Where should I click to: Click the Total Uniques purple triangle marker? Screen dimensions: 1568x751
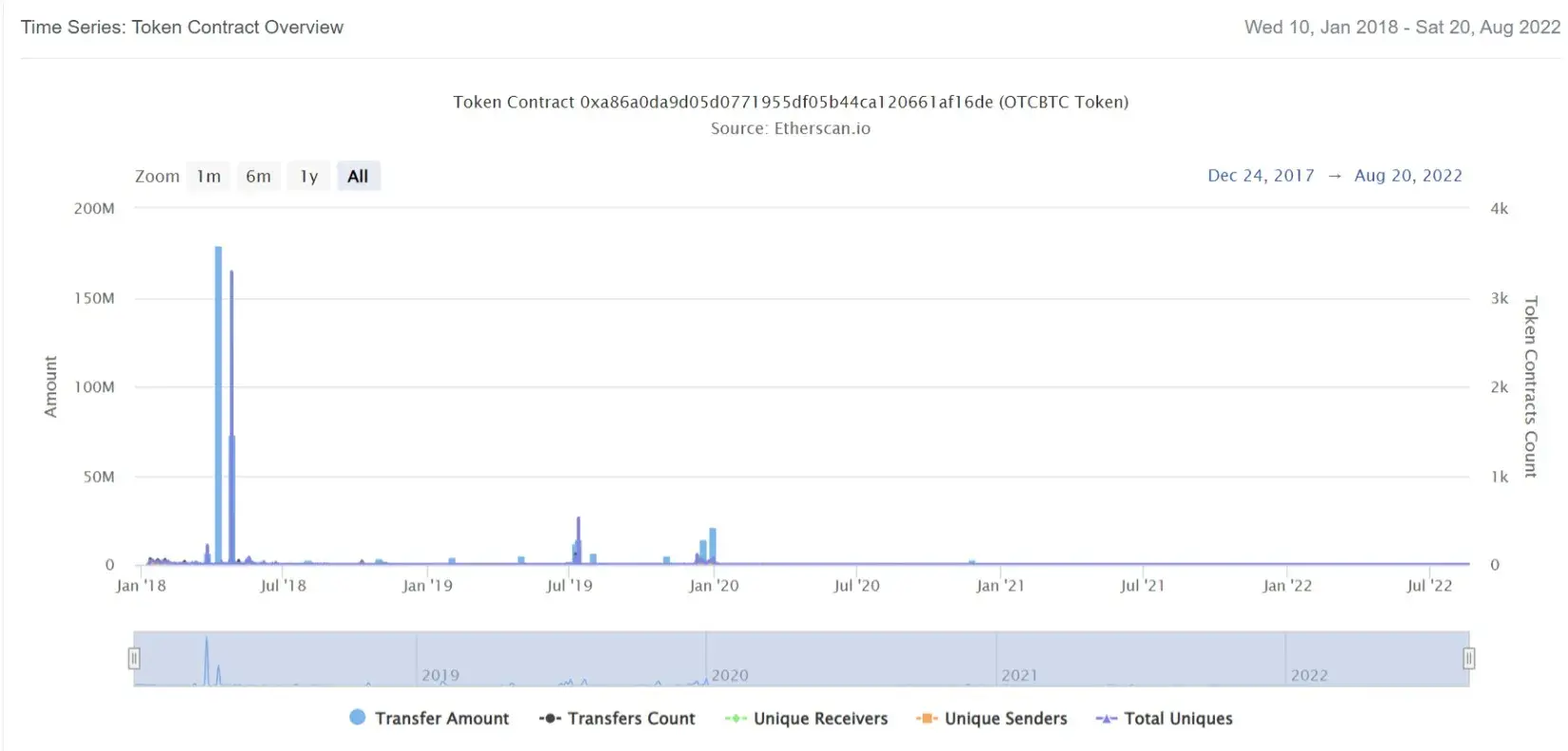pyautogui.click(x=1106, y=719)
